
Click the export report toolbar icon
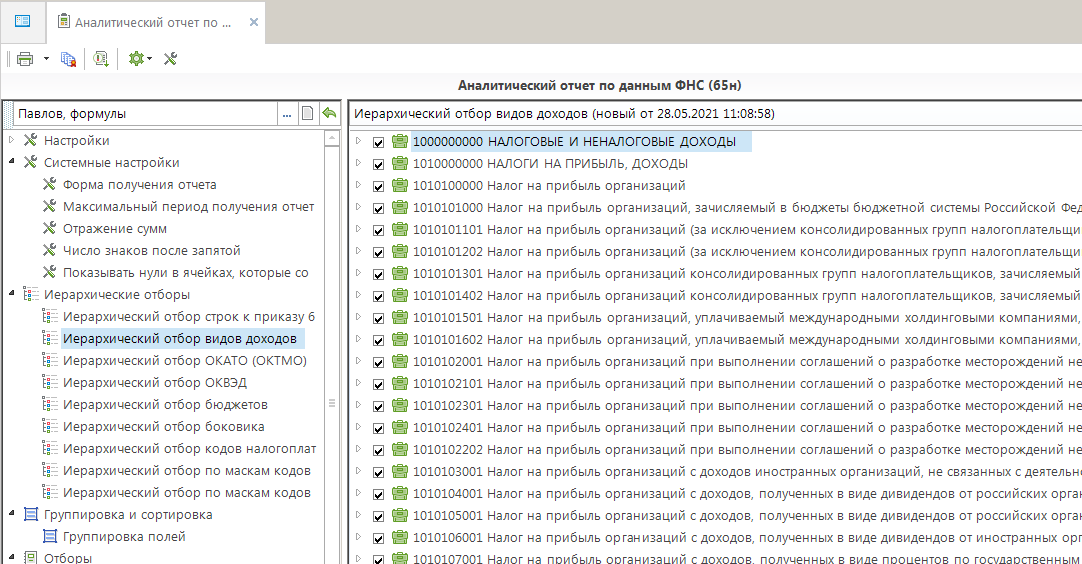point(101,59)
